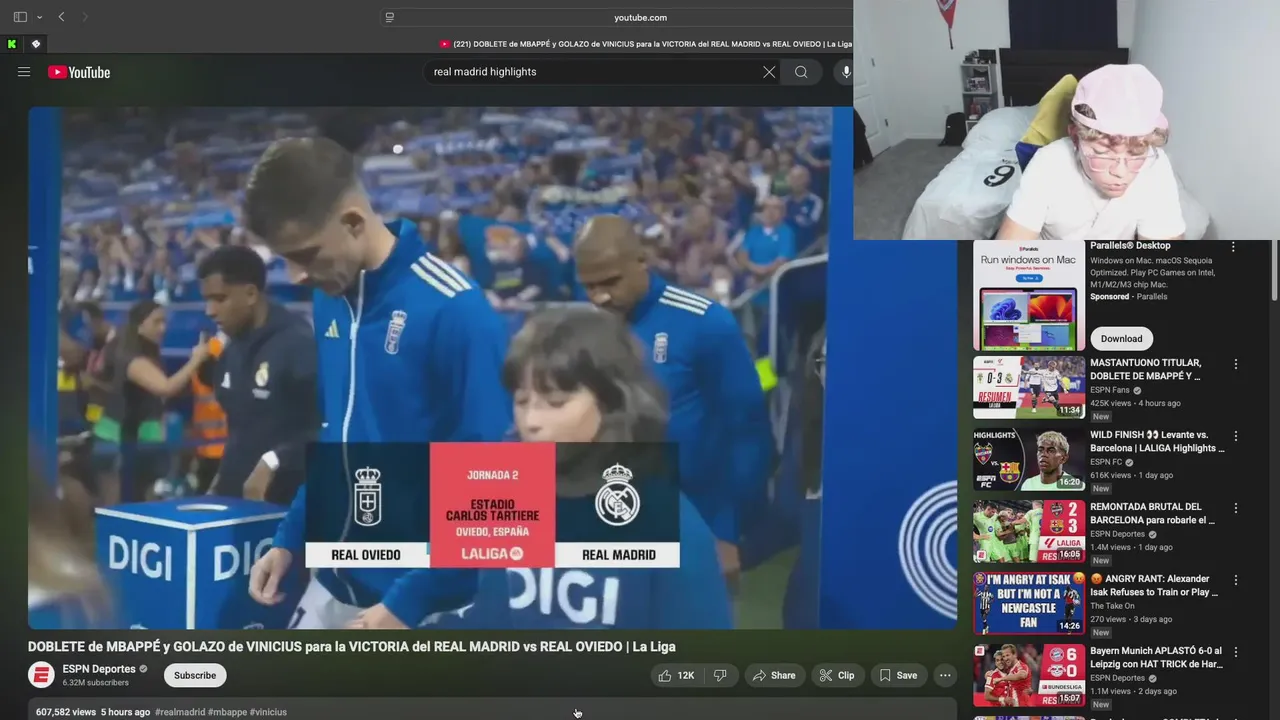Dislike the video with thumbs down

tap(720, 676)
